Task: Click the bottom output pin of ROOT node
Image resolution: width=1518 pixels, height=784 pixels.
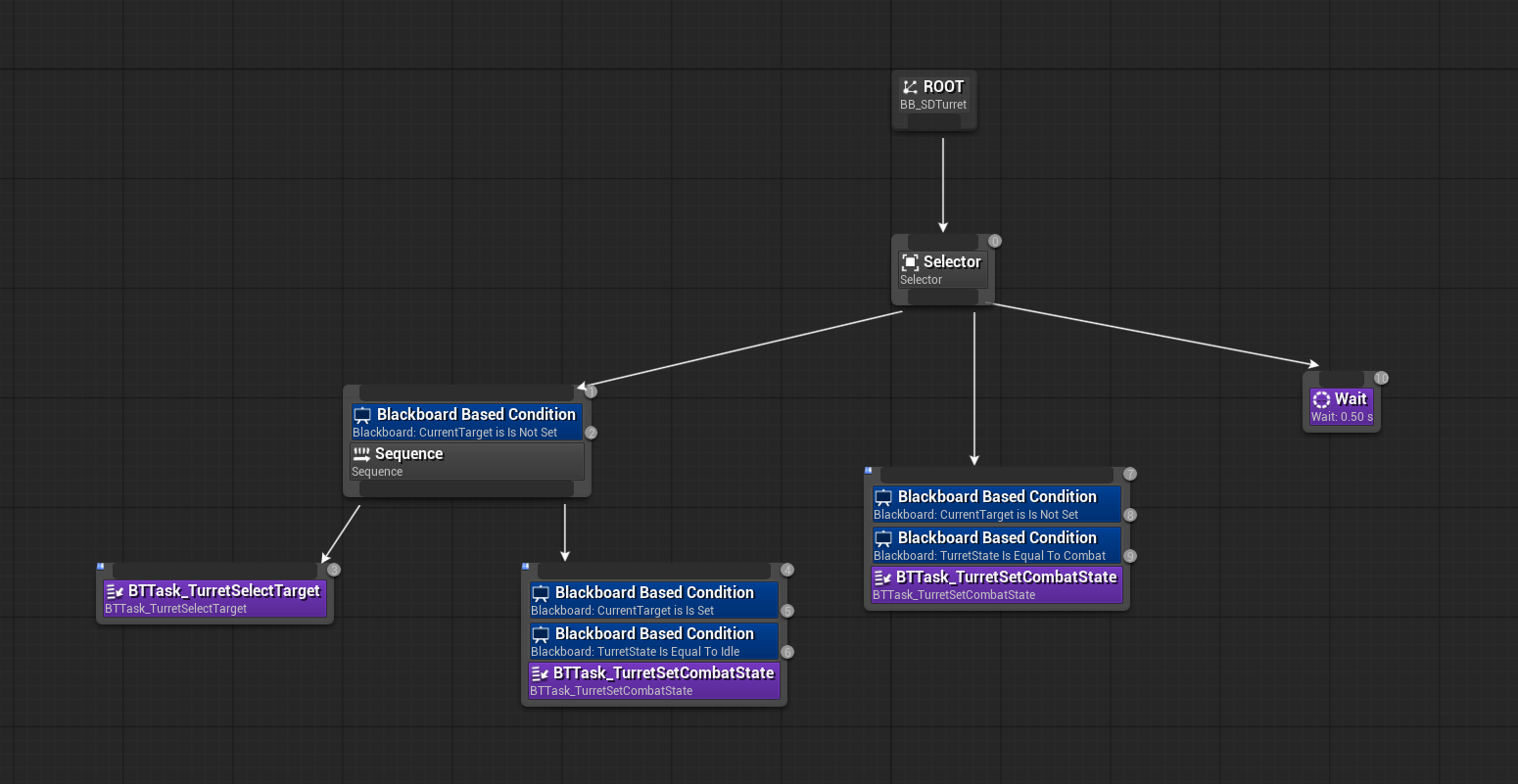Action: (x=933, y=122)
